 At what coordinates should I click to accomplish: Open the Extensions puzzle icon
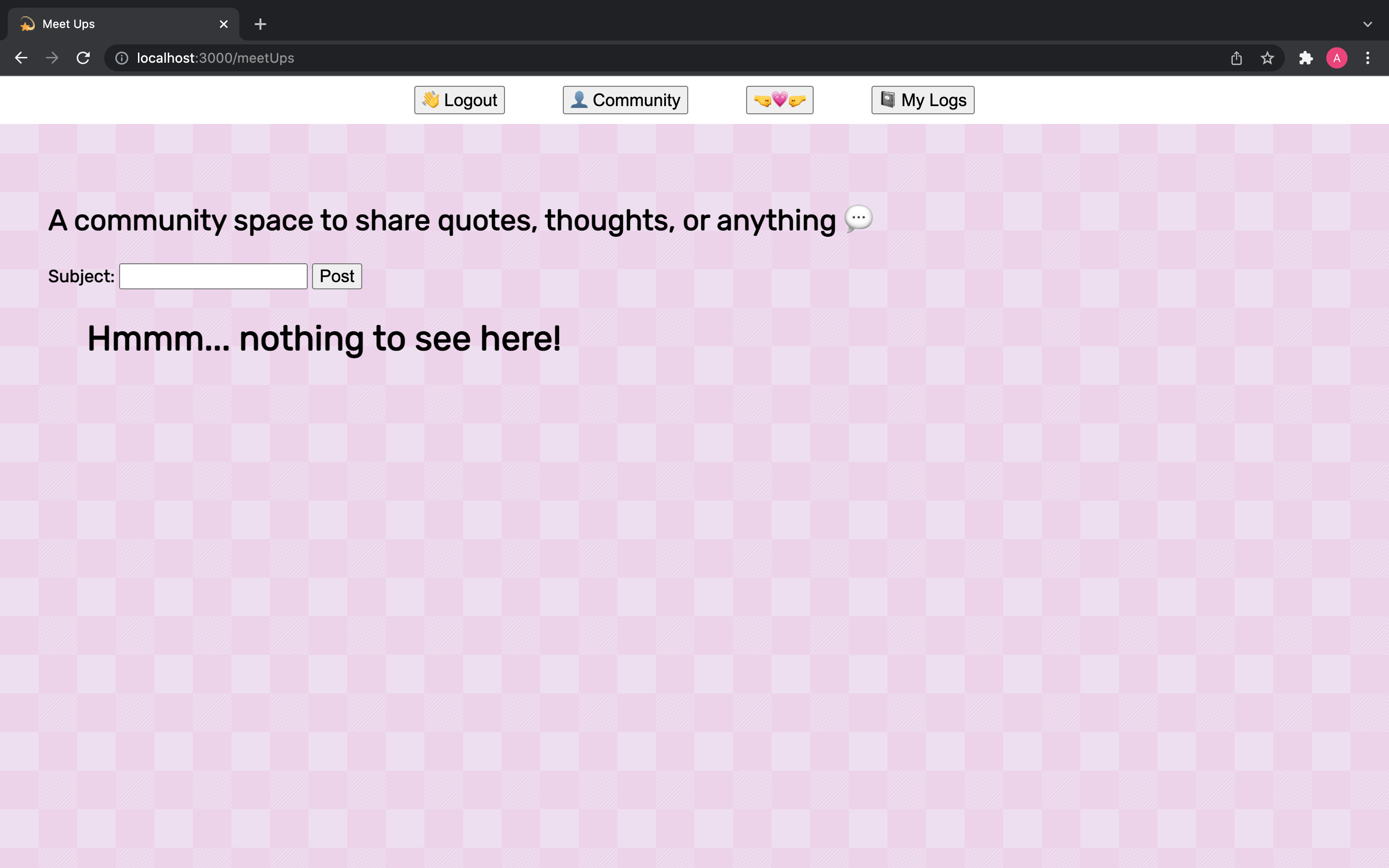point(1306,58)
